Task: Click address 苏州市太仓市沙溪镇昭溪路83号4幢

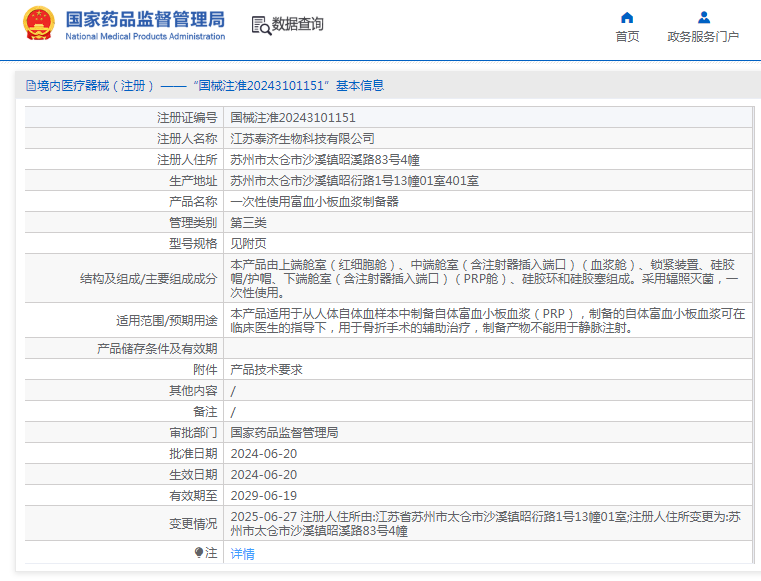Action: point(325,160)
